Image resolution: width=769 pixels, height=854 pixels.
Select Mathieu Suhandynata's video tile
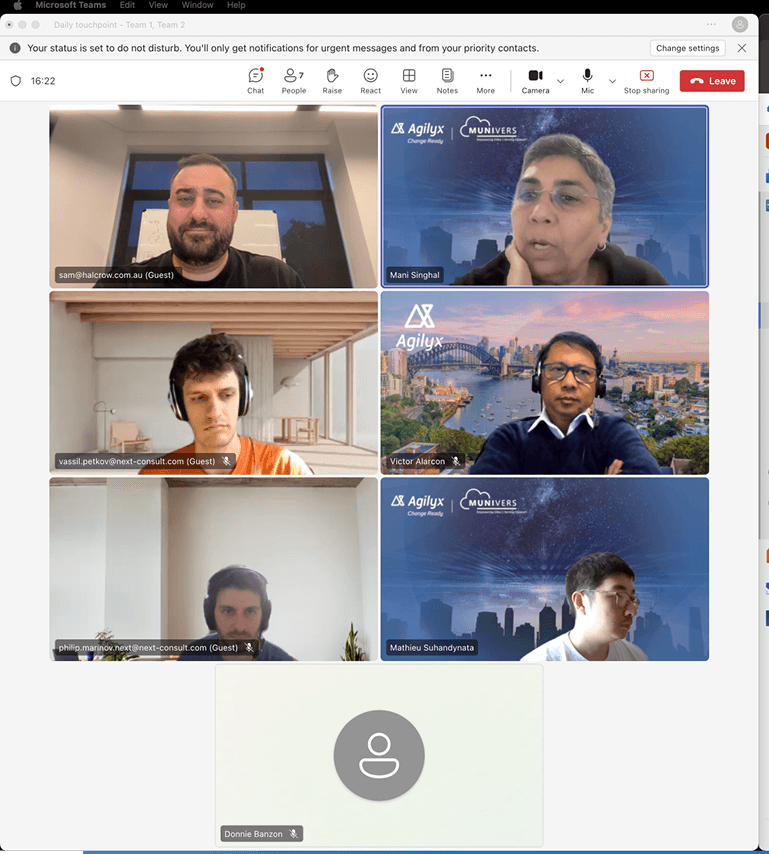pos(545,569)
